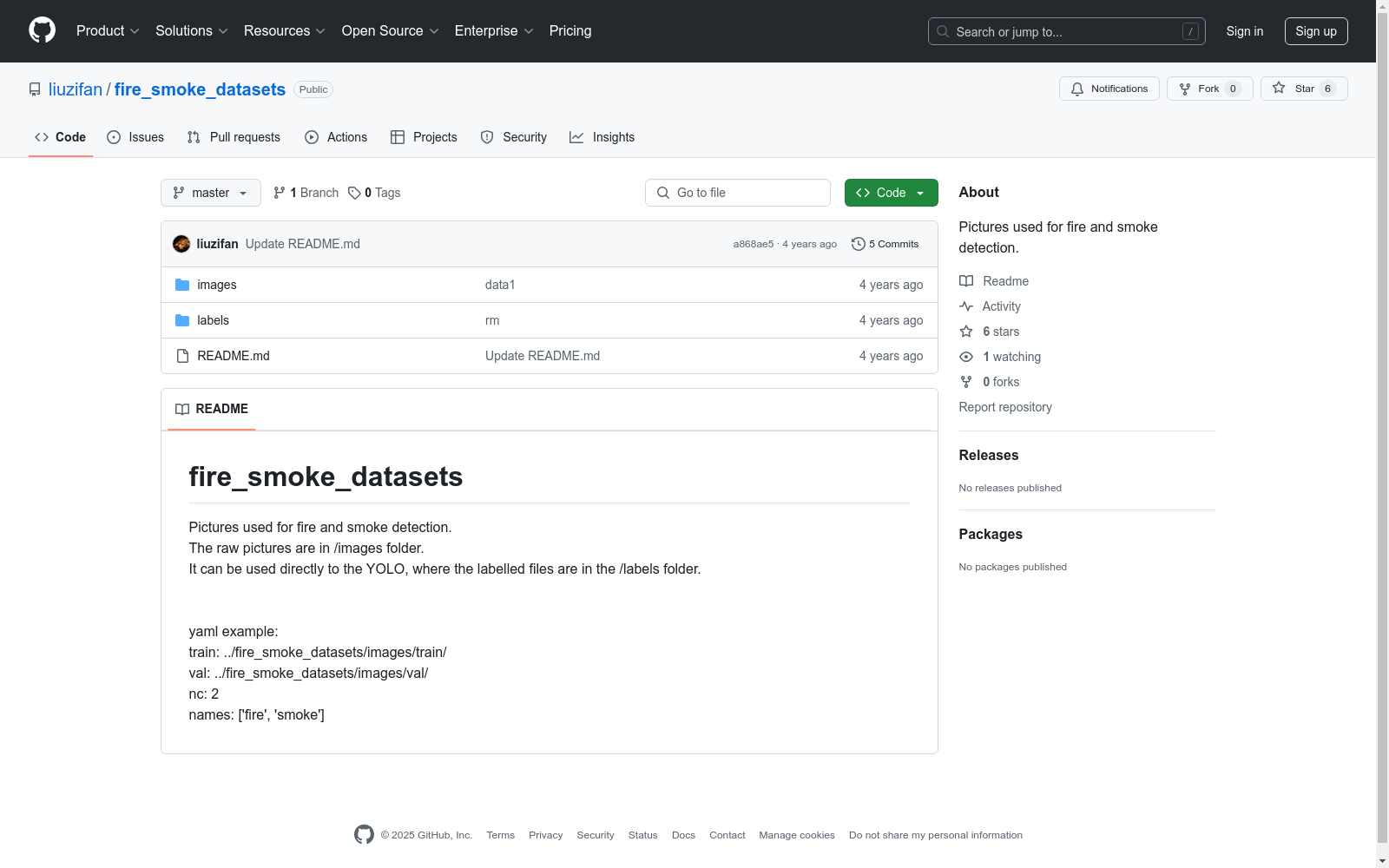The height and width of the screenshot is (868, 1389).
Task: View the 6 stars link
Action: pos(990,332)
